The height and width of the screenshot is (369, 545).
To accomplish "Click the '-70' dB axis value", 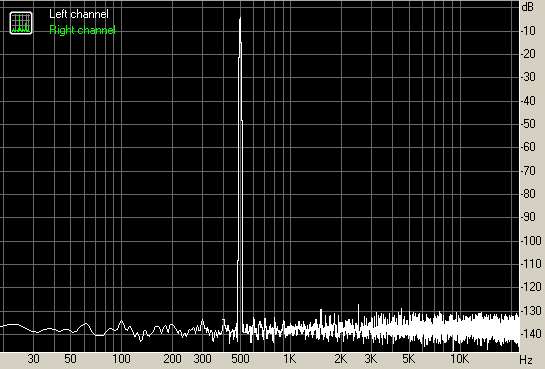I will point(528,171).
